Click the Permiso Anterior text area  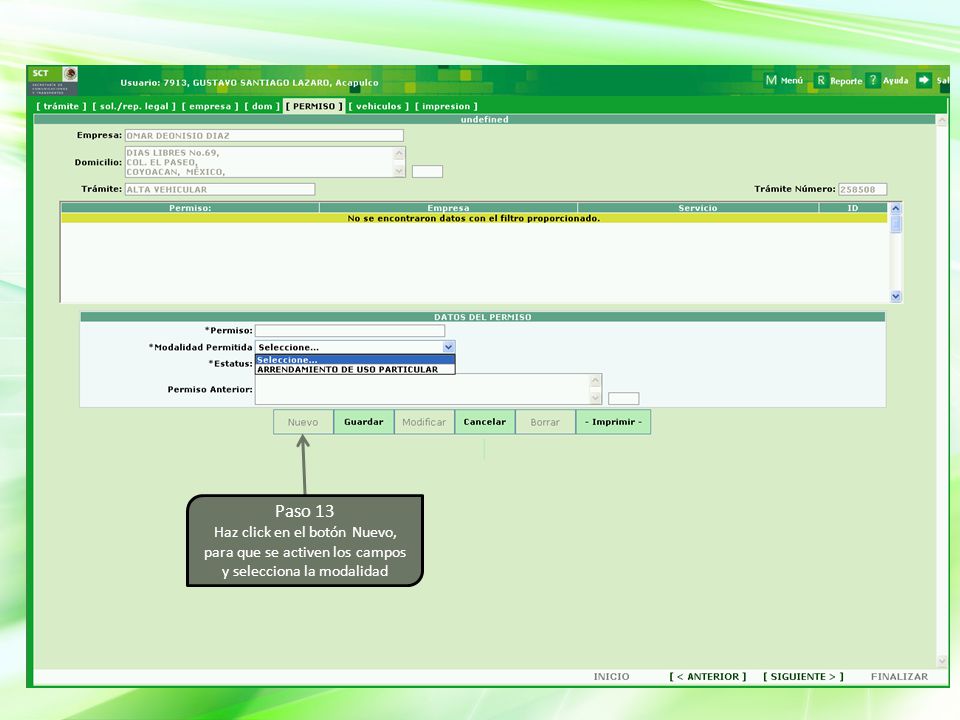(429, 389)
